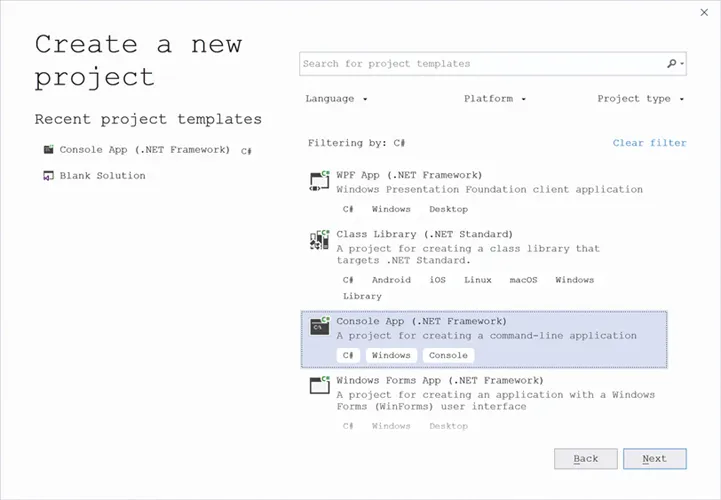The width and height of the screenshot is (721, 500).
Task: Select the Blank Solution recent template
Action: point(102,176)
